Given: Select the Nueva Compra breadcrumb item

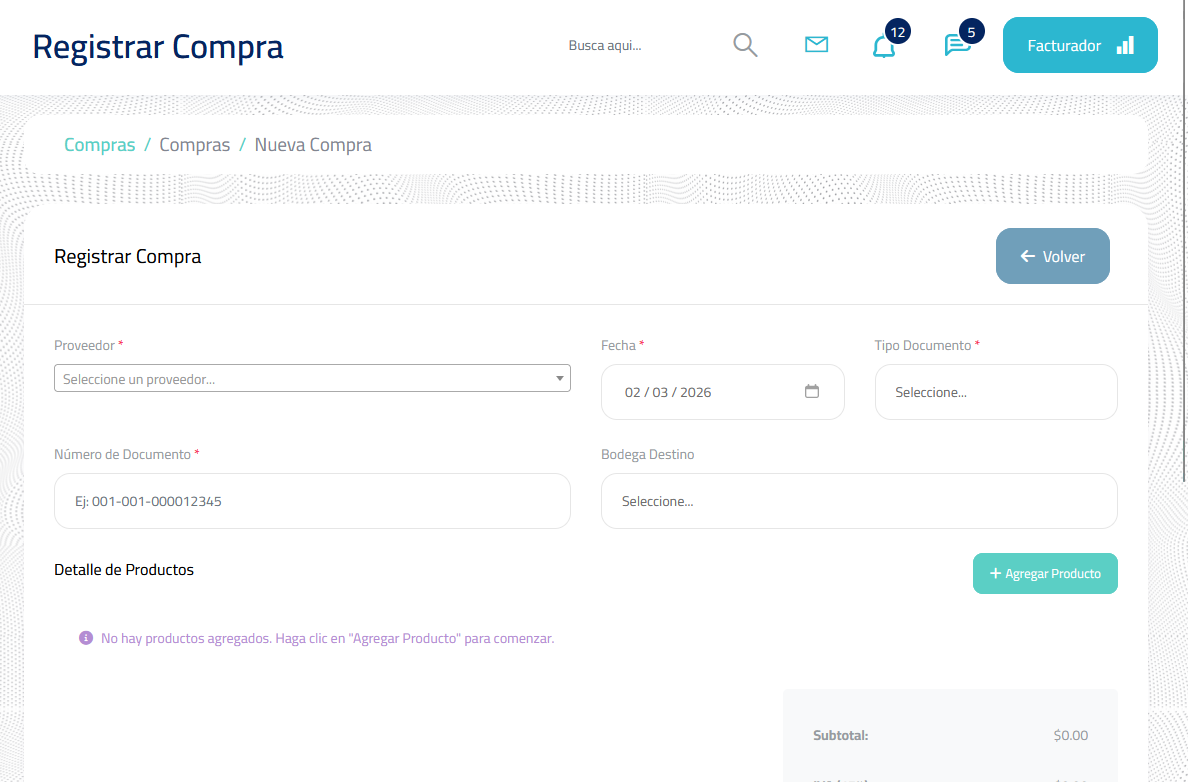Looking at the screenshot, I should coord(313,145).
